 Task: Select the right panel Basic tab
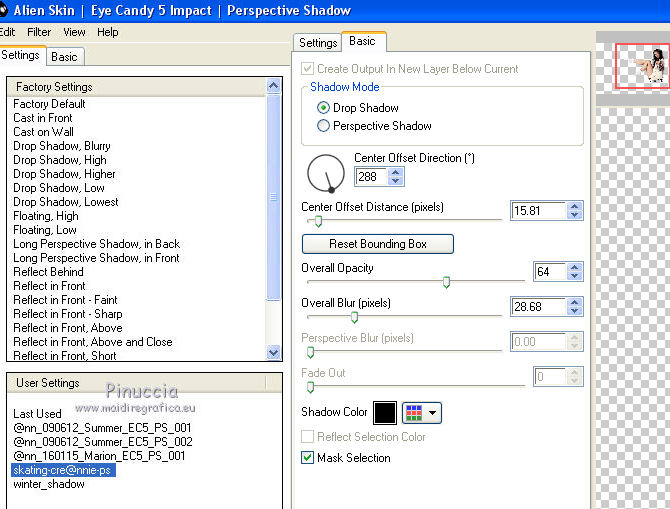pyautogui.click(x=362, y=41)
